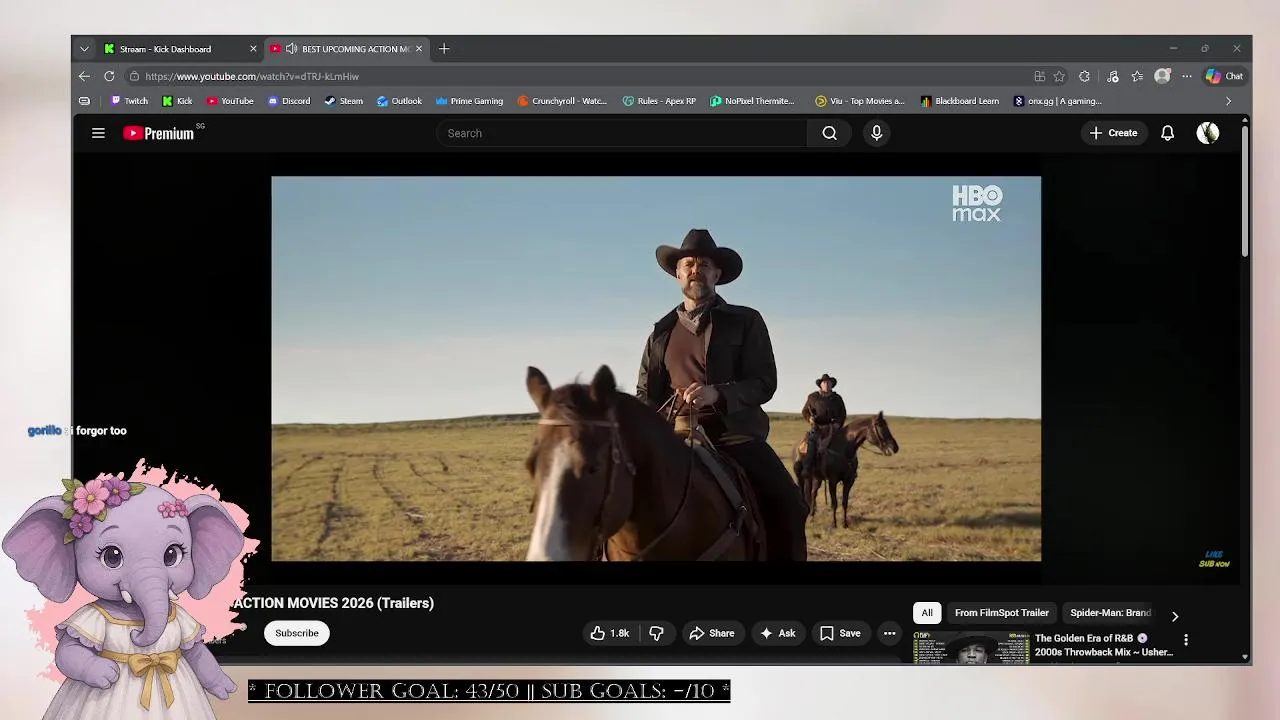Expand favorites bar overflow chevron
This screenshot has height=720, width=1280.
[1228, 101]
